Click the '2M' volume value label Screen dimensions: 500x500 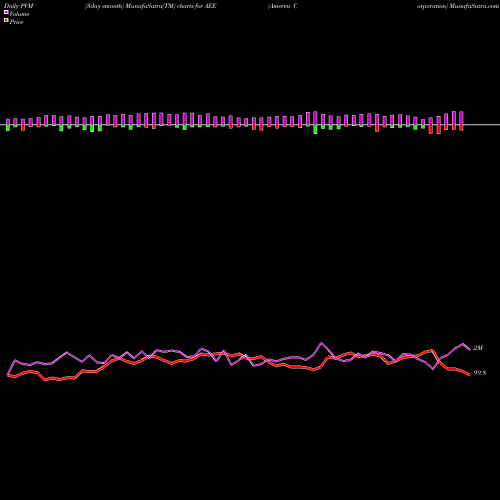coord(478,348)
